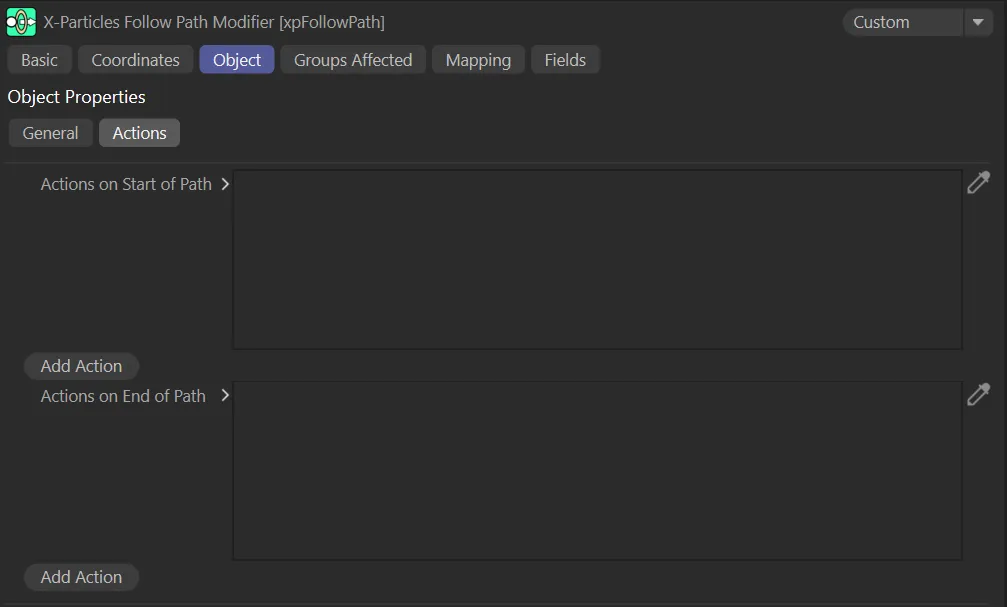Expand Actions on Start of Path chevron
The width and height of the screenshot is (1007, 607).
[225, 184]
